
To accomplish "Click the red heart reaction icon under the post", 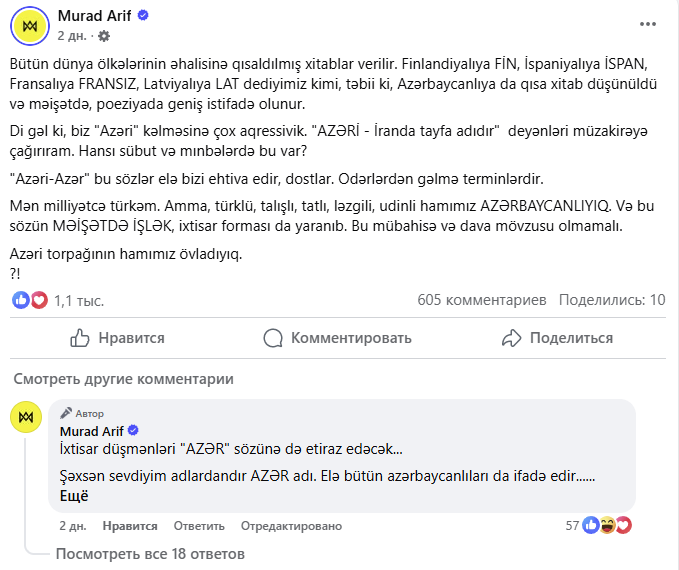I will coord(39,300).
